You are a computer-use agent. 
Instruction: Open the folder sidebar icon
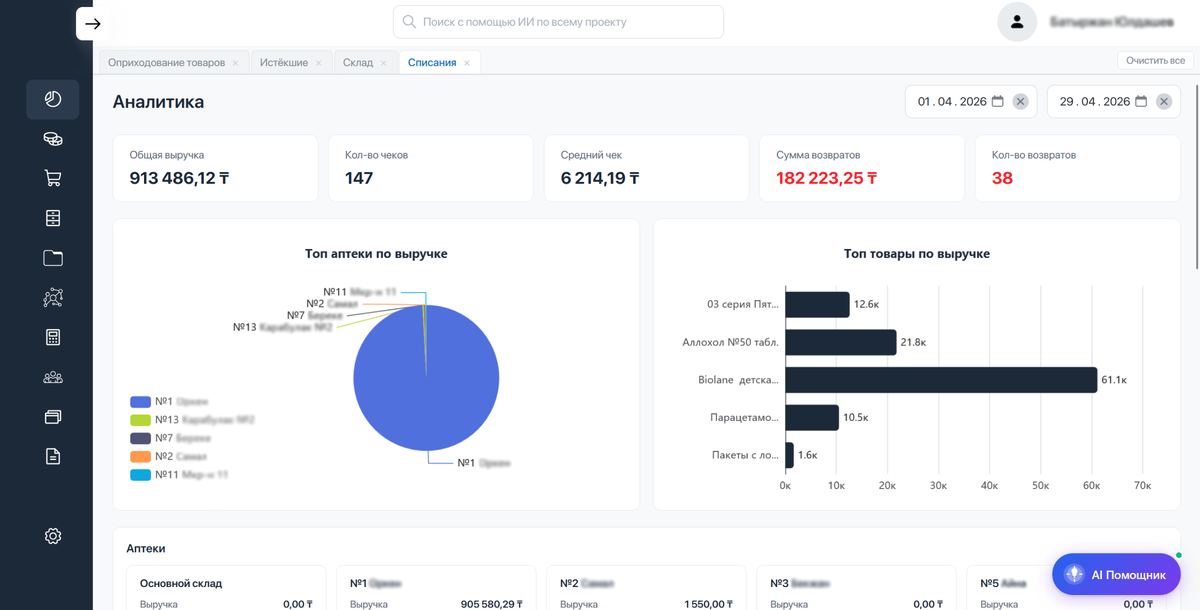[x=53, y=258]
